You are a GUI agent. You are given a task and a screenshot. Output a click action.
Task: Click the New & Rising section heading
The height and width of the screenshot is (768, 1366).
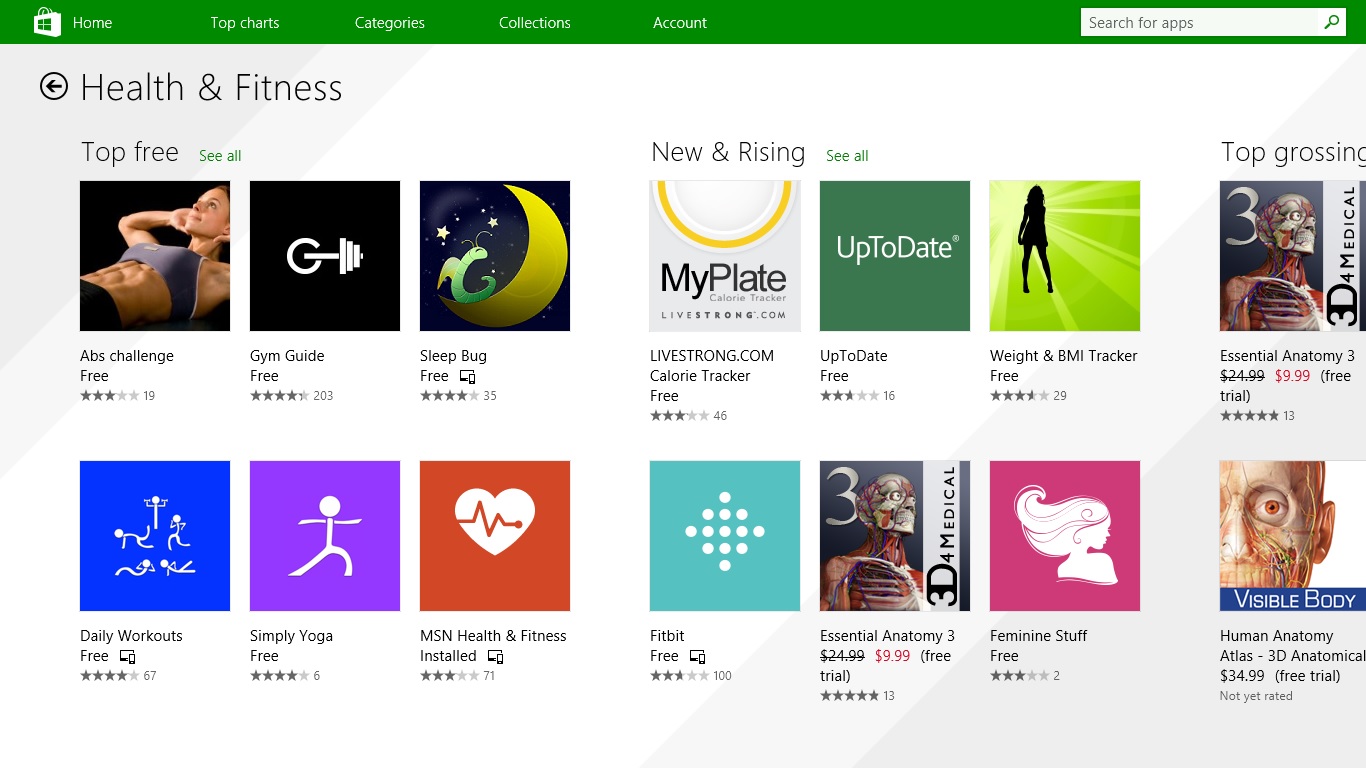(x=728, y=152)
